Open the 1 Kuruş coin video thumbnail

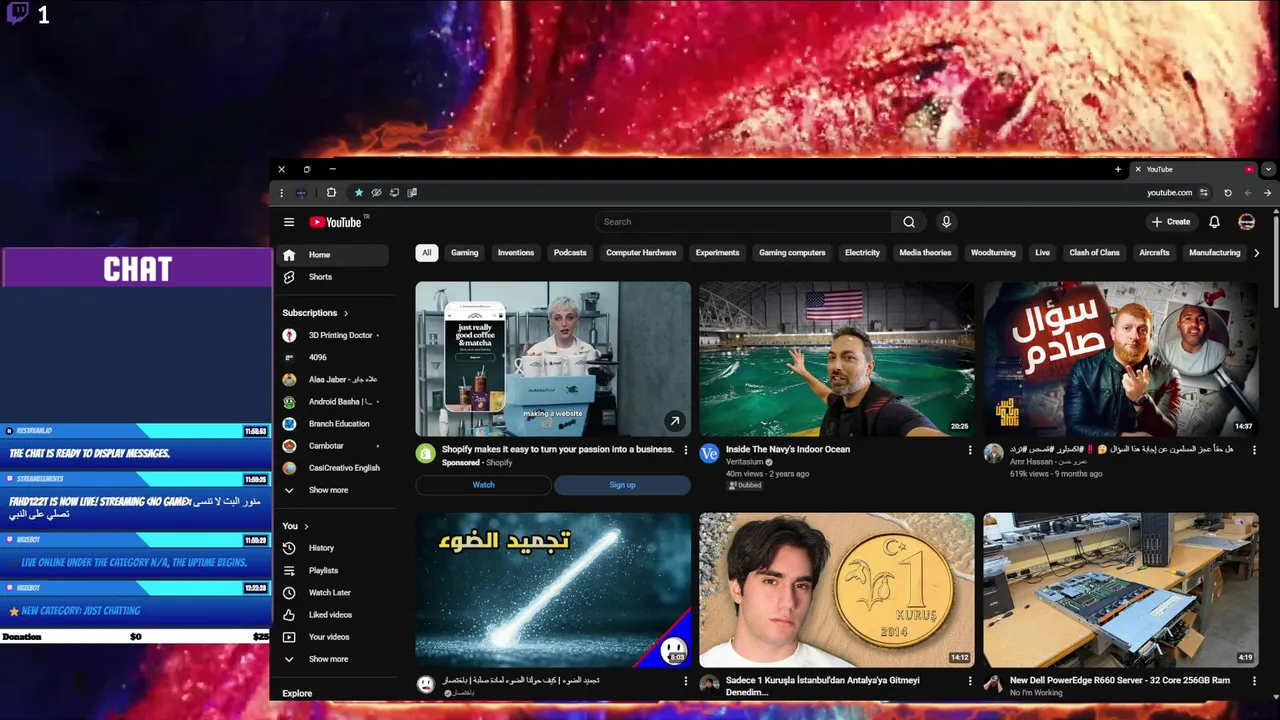[837, 590]
